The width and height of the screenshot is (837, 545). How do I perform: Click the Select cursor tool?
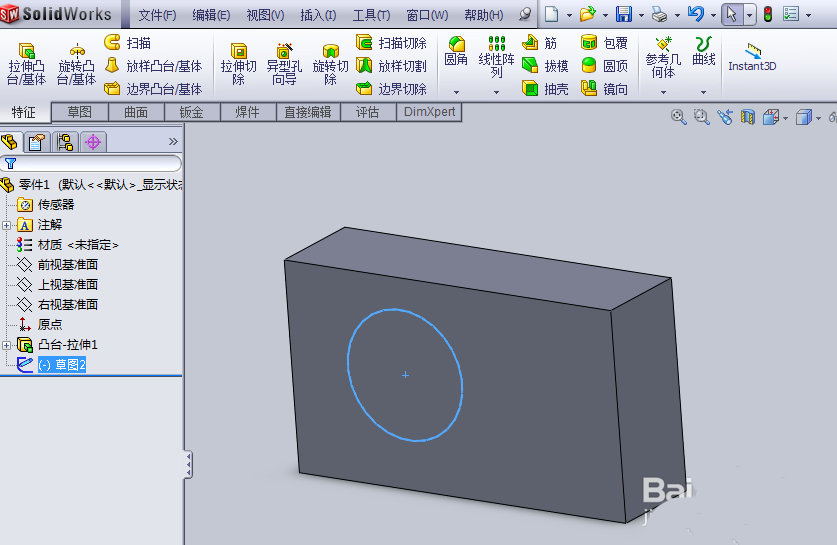[x=732, y=14]
